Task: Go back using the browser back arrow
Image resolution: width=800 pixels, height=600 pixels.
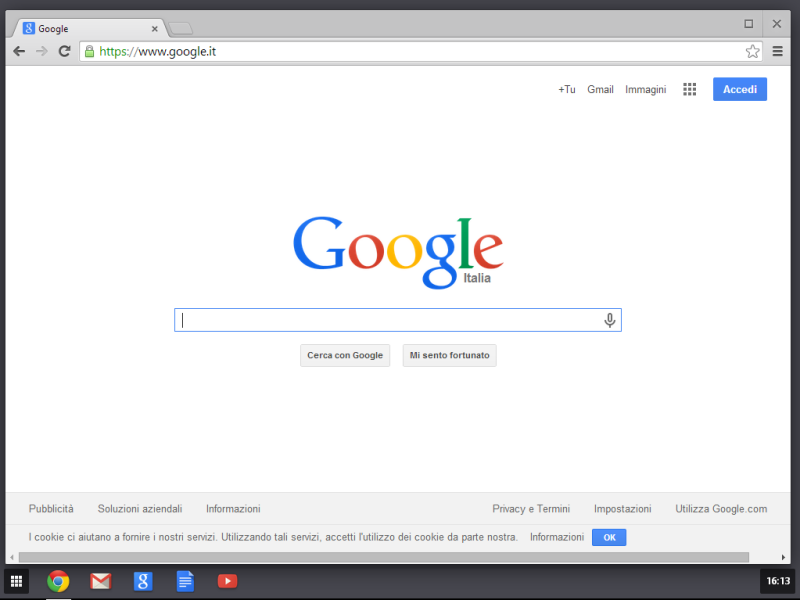Action: (19, 51)
